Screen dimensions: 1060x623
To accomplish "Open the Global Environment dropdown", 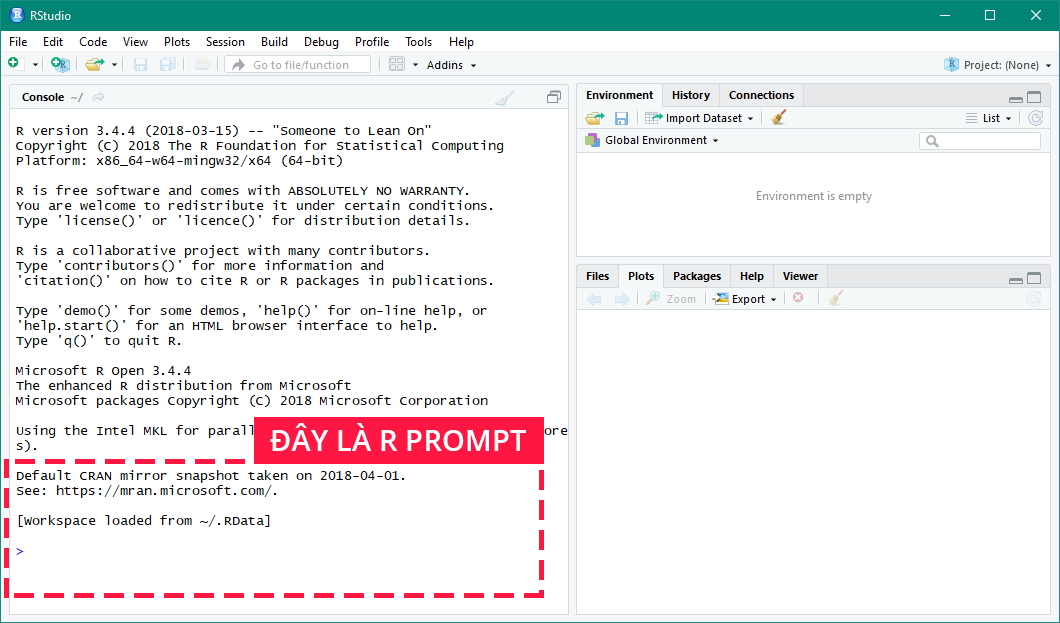I will [x=660, y=140].
